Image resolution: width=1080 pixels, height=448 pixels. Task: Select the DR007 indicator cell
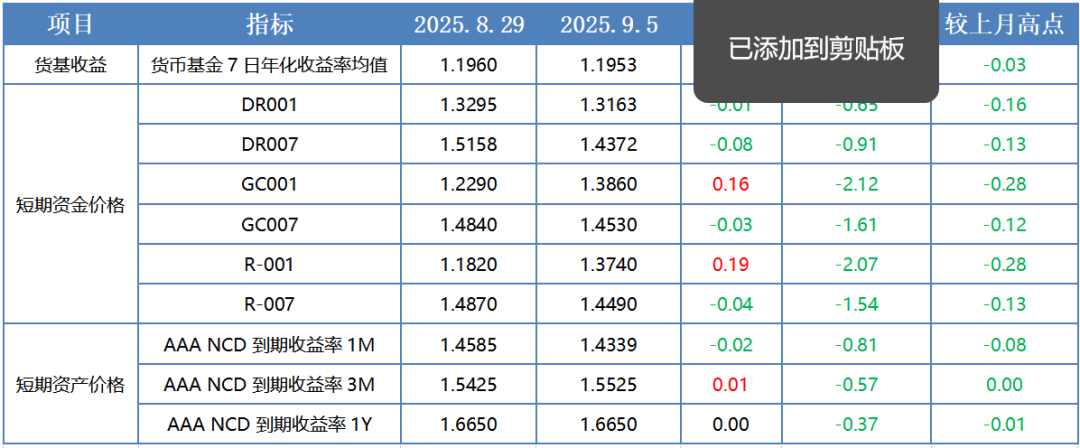(270, 145)
